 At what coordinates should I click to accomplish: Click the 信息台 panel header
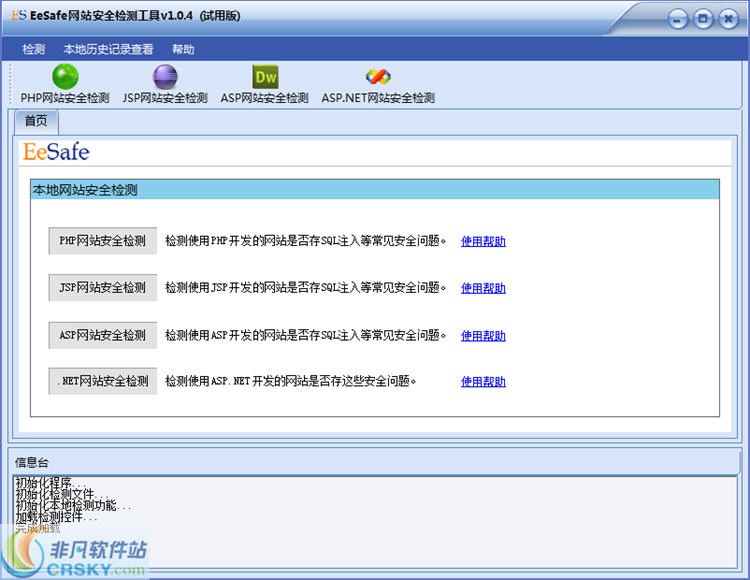374,462
